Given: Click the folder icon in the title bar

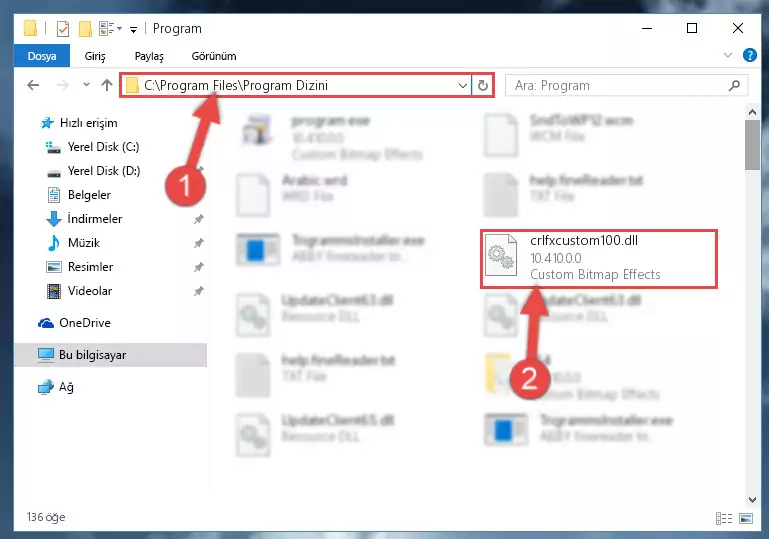Looking at the screenshot, I should tap(30, 28).
